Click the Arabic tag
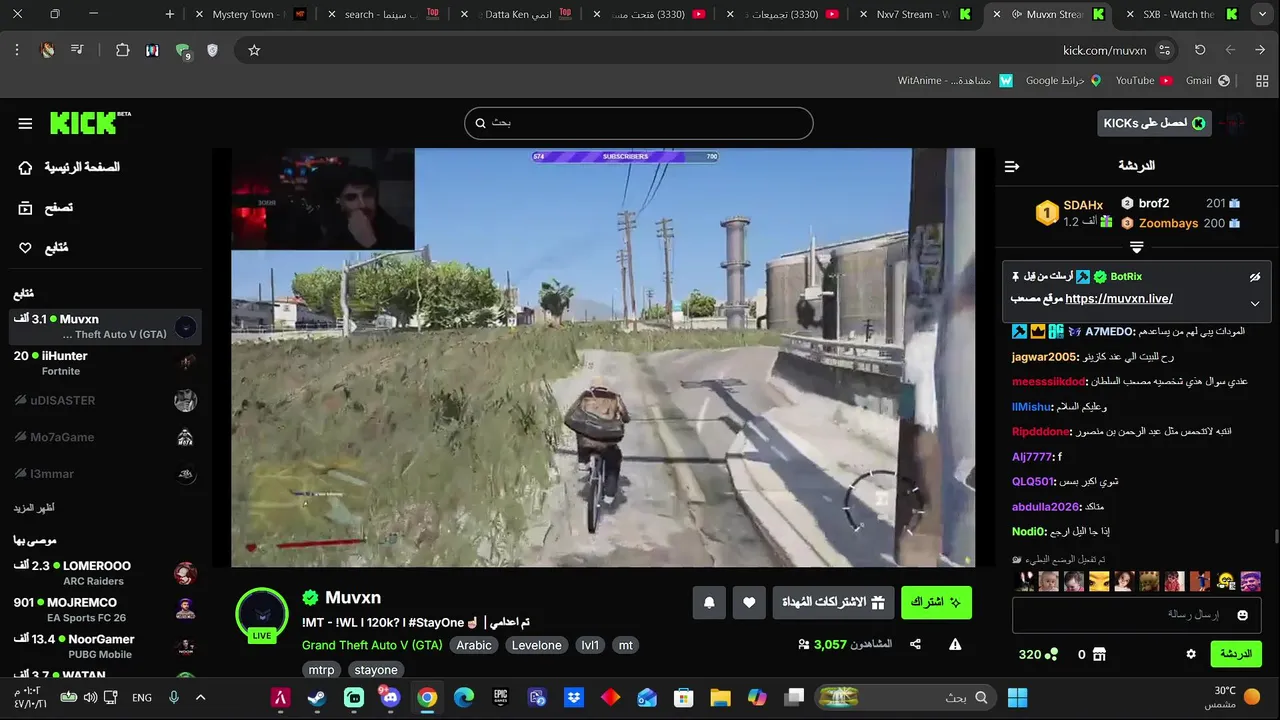 pyautogui.click(x=474, y=645)
